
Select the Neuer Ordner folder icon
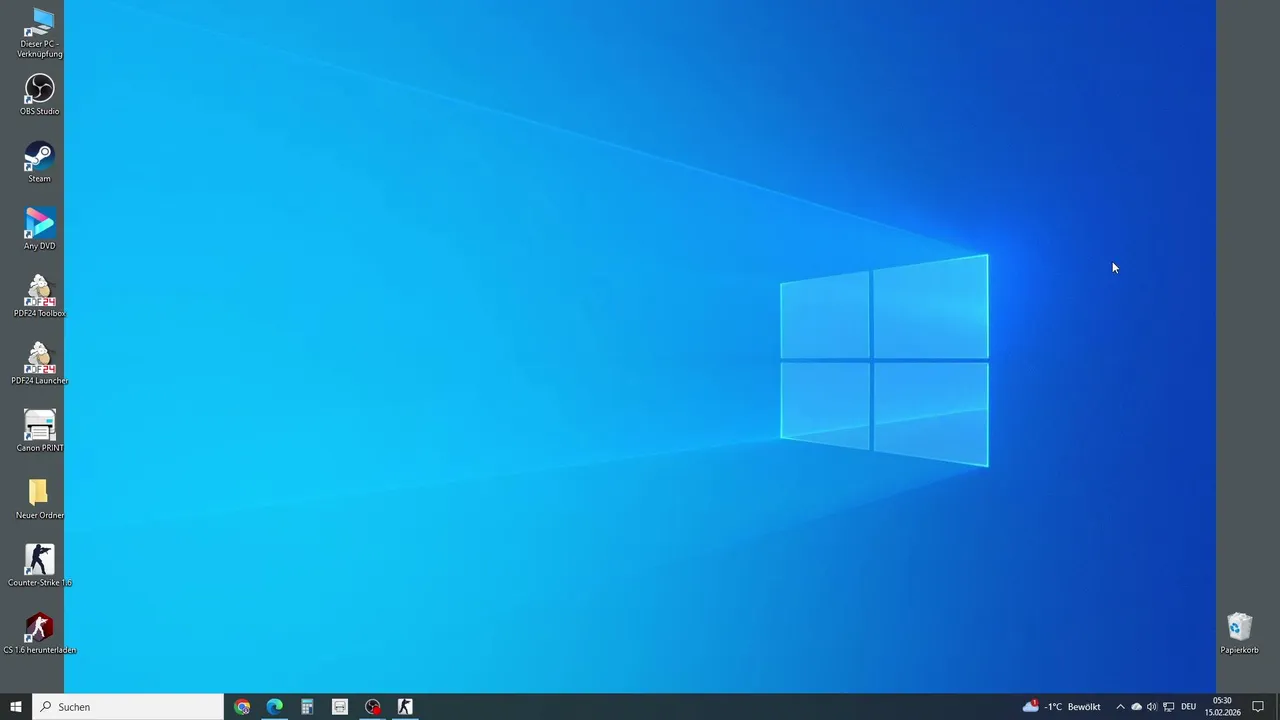coord(39,499)
